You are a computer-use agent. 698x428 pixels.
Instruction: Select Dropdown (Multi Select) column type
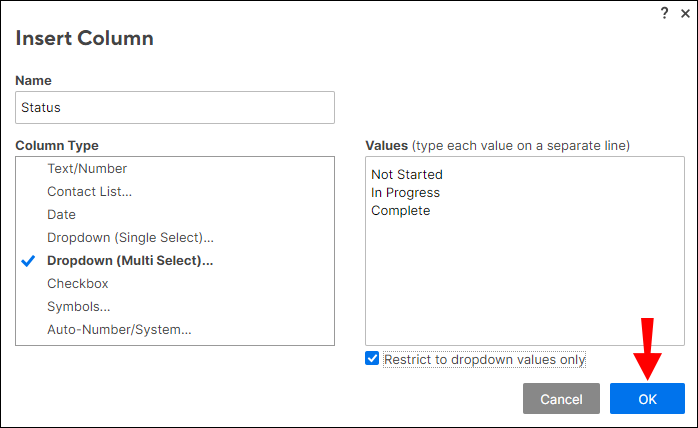click(130, 261)
